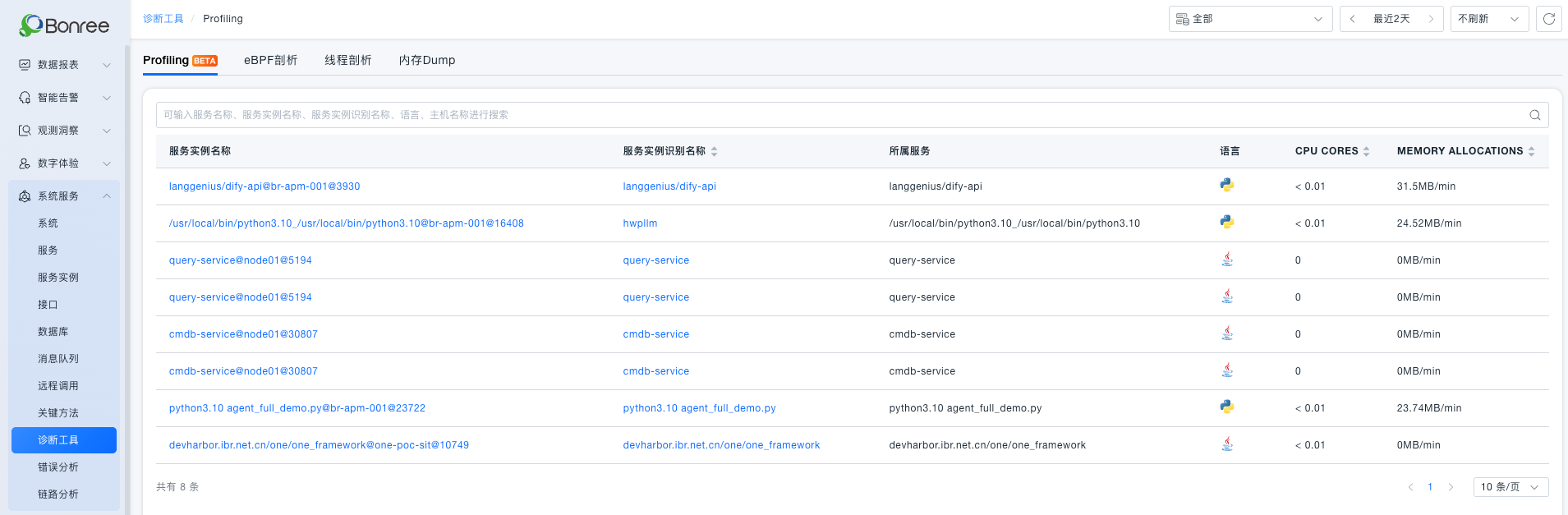Go to next time range arrow
Screen dimensions: 1568x515
[1431, 19]
